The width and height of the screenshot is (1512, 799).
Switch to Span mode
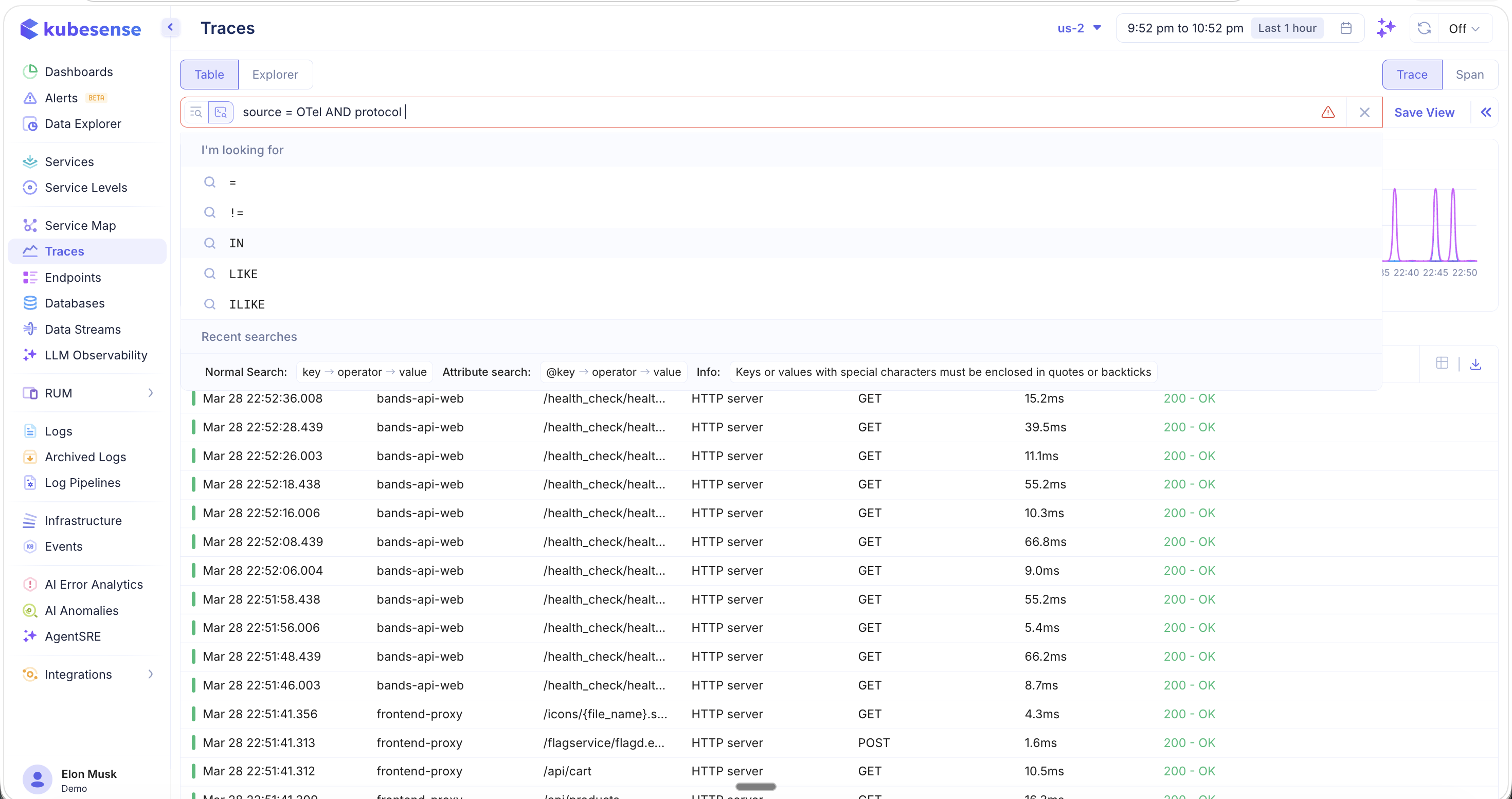click(1470, 74)
